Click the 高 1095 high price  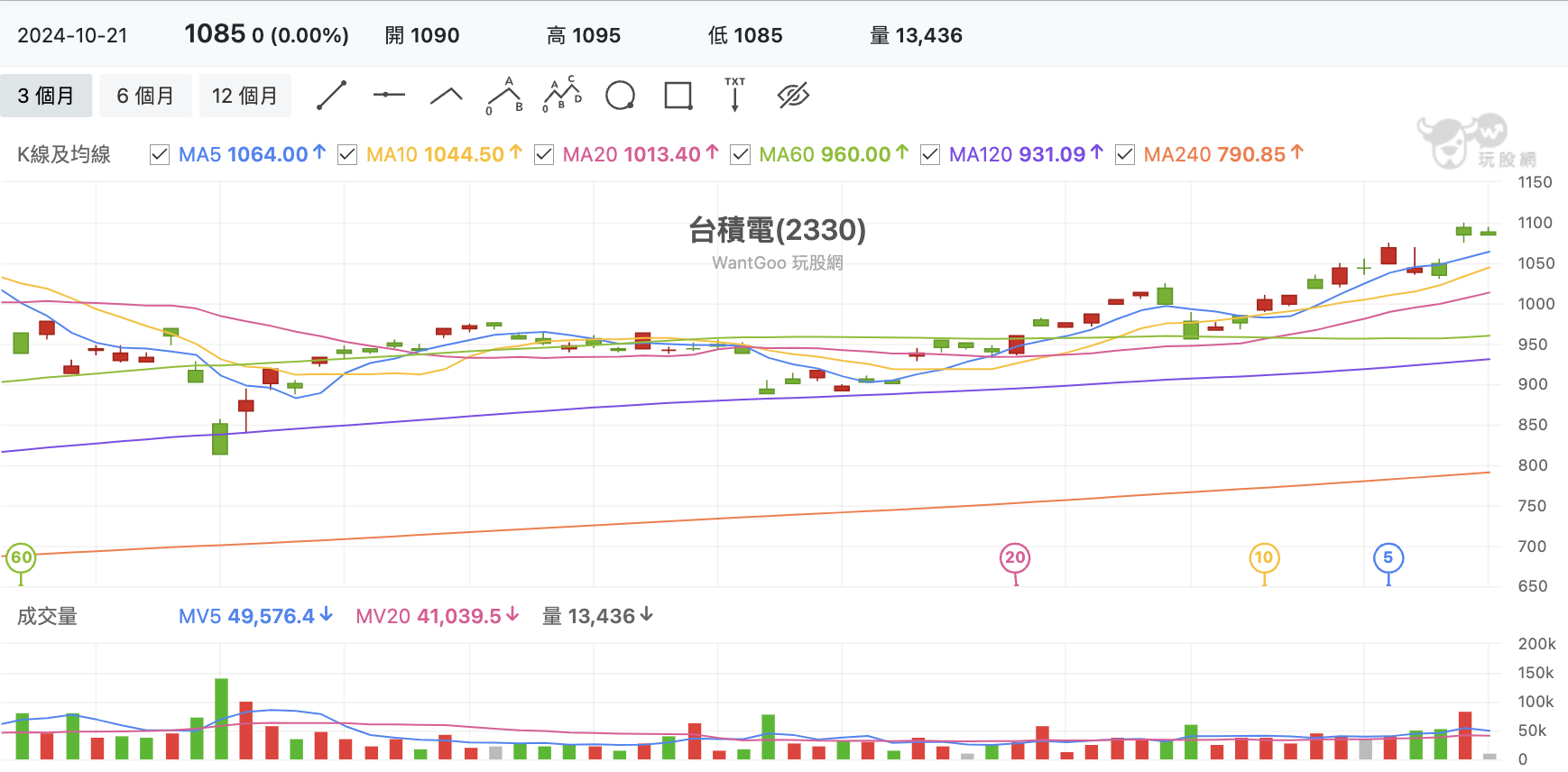(584, 35)
